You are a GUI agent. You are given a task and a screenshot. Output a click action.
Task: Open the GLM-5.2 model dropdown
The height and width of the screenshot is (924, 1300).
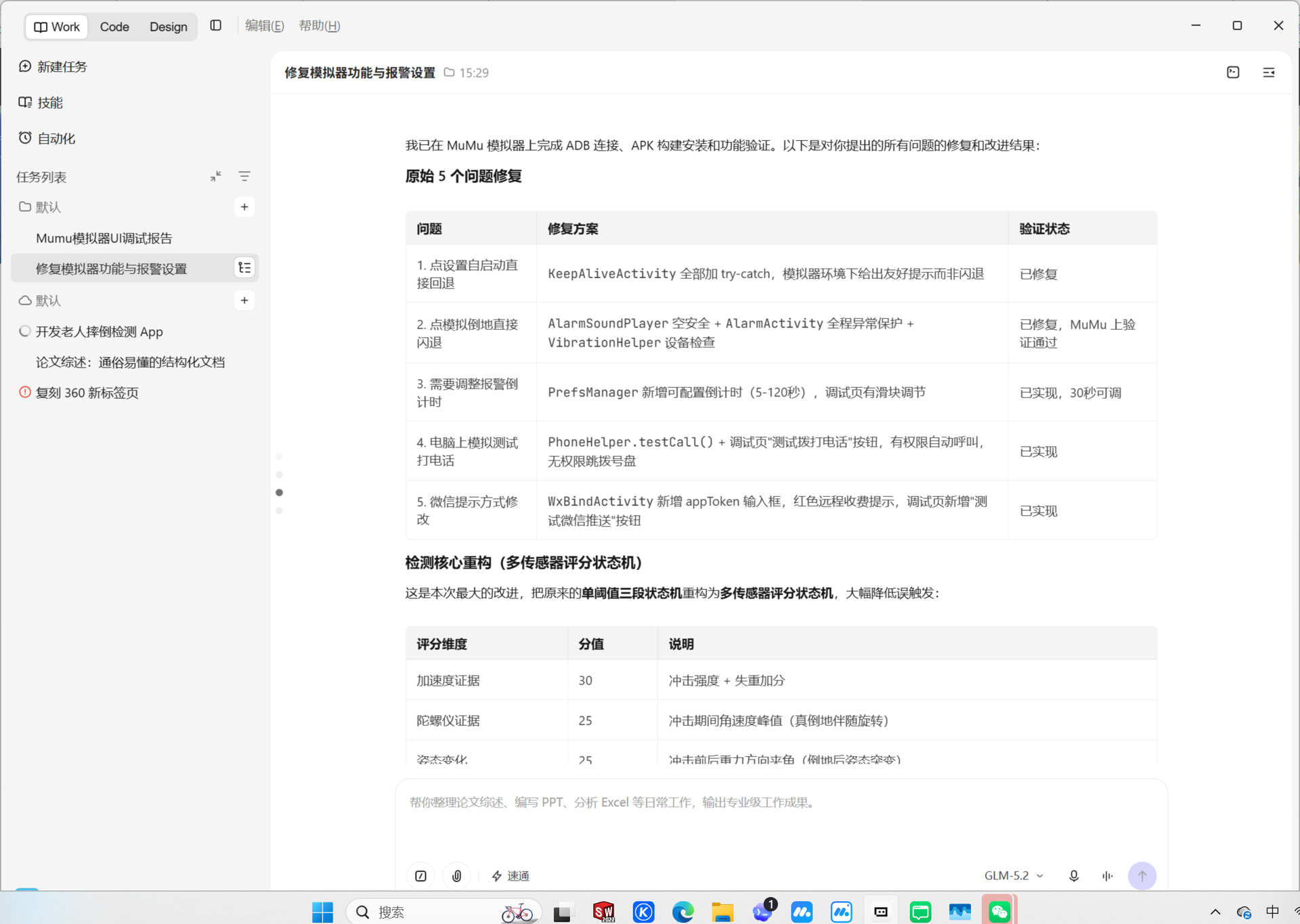tap(1014, 876)
